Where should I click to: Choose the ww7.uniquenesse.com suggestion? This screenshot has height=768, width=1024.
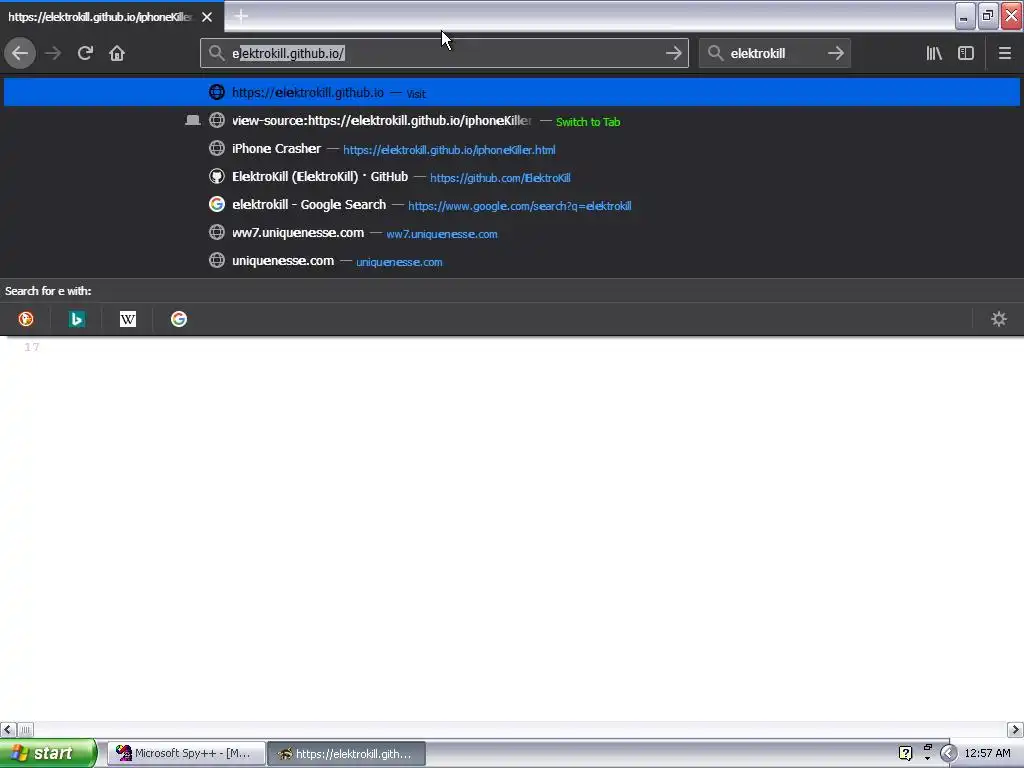pos(512,232)
